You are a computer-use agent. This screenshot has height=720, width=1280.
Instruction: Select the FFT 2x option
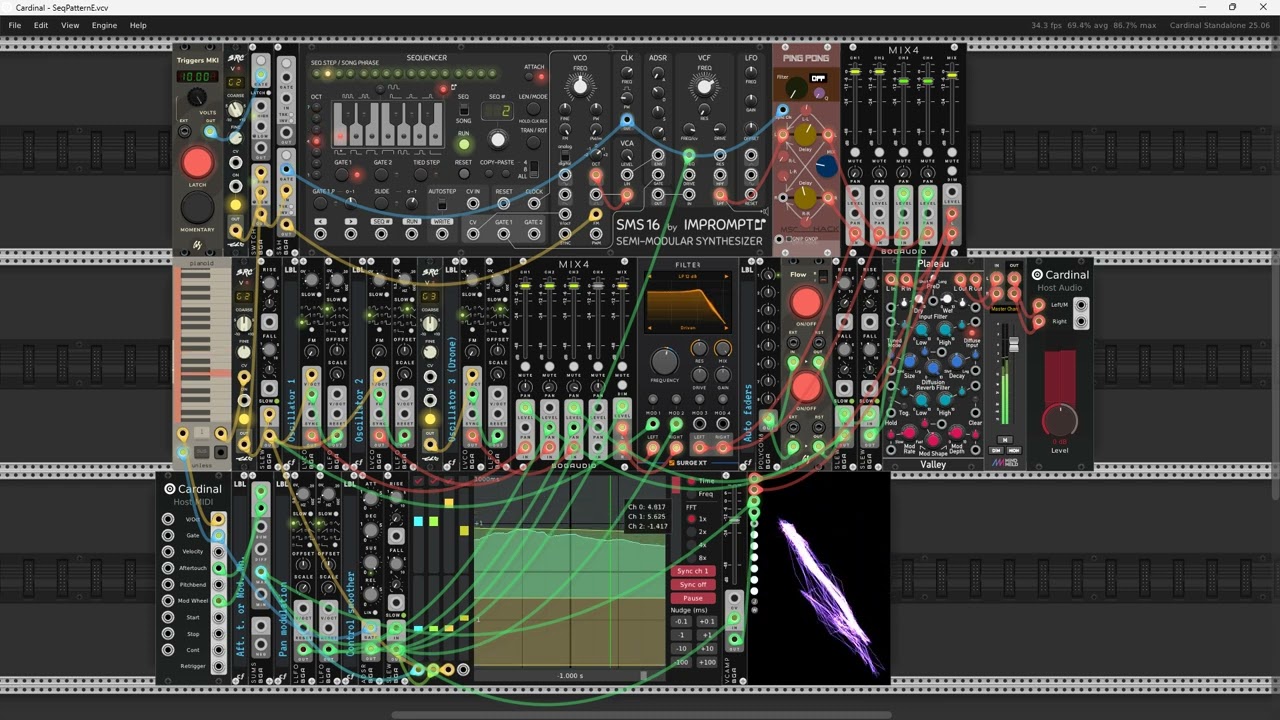(x=691, y=532)
